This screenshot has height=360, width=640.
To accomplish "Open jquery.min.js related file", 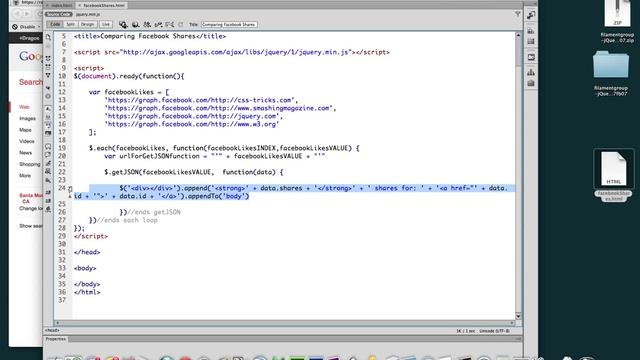I will point(88,15).
